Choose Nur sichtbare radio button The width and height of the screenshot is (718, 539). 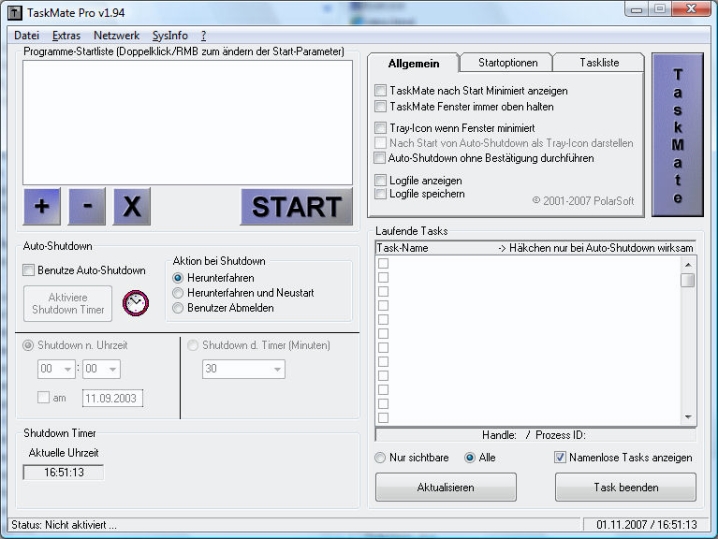click(x=381, y=458)
